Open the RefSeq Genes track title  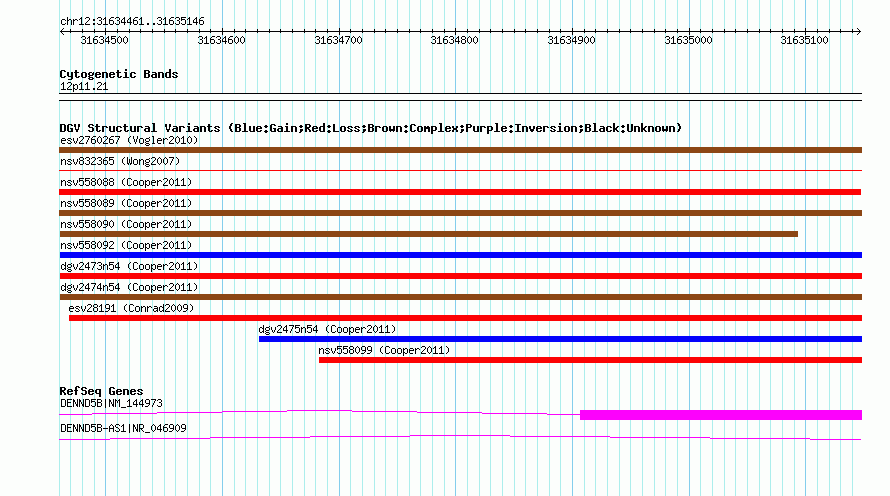click(x=101, y=391)
